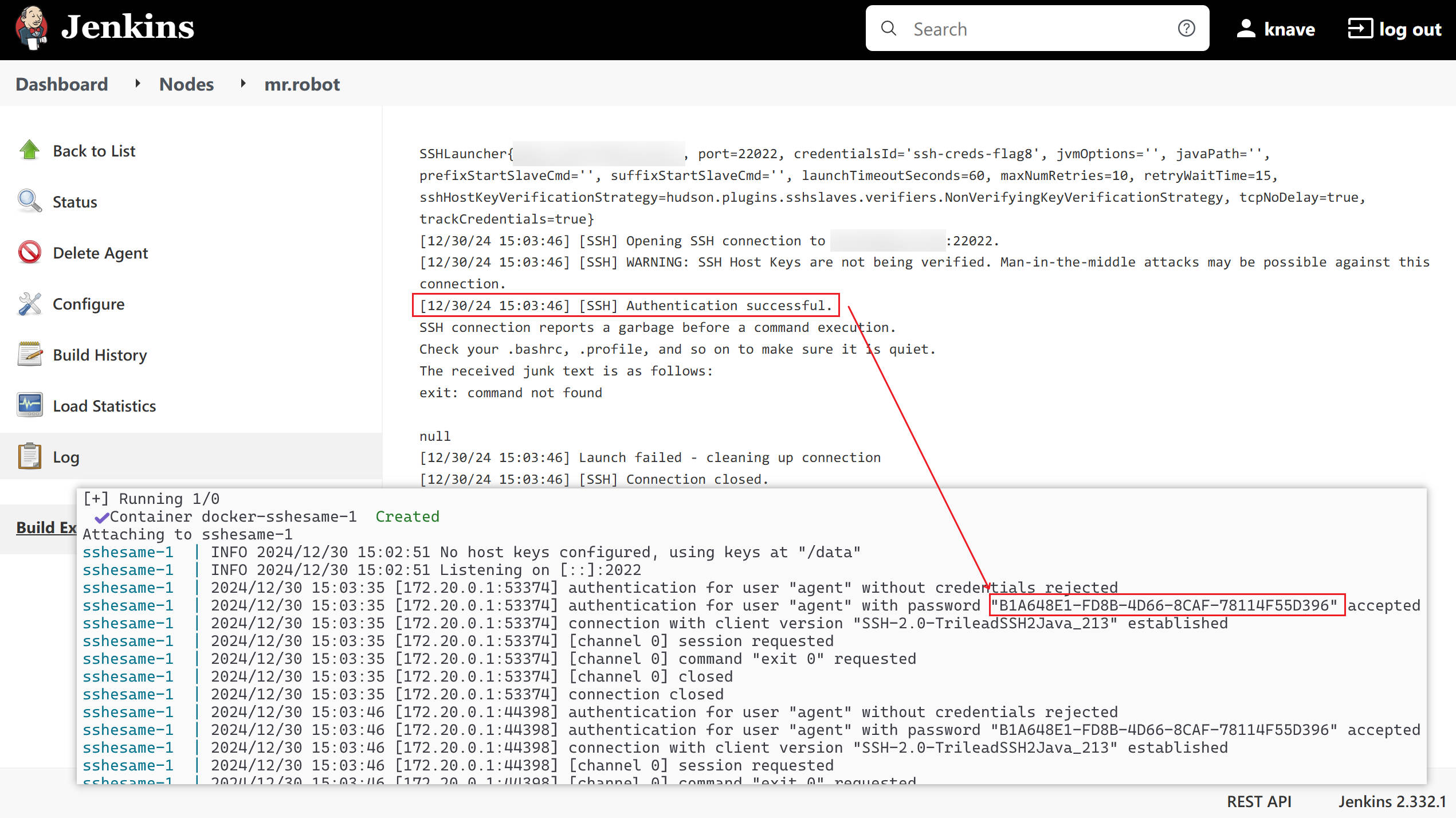
Task: Click the 'No host keys configured' terminal line
Action: 536,552
